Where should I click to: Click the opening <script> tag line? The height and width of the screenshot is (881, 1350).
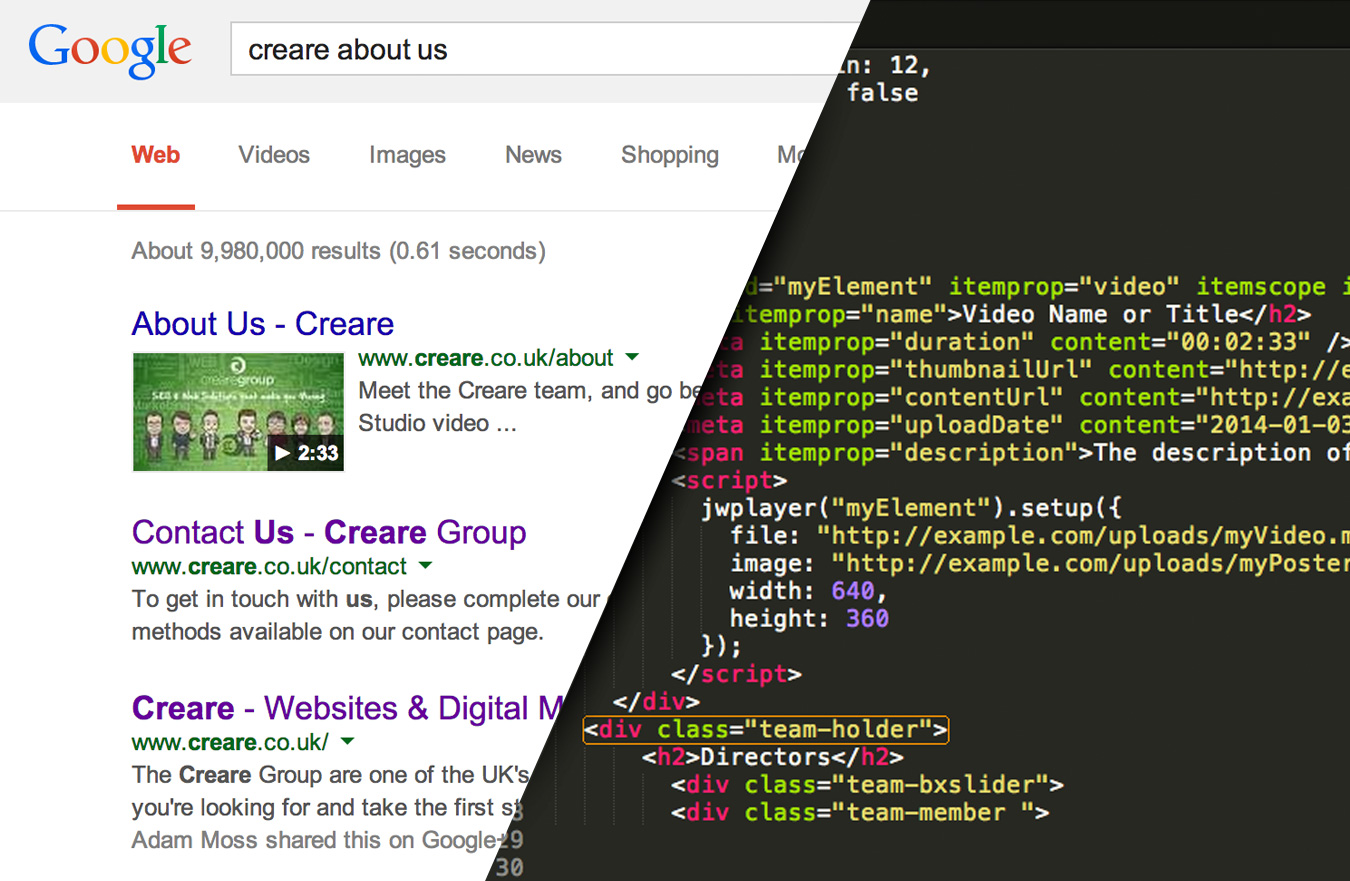pos(730,481)
